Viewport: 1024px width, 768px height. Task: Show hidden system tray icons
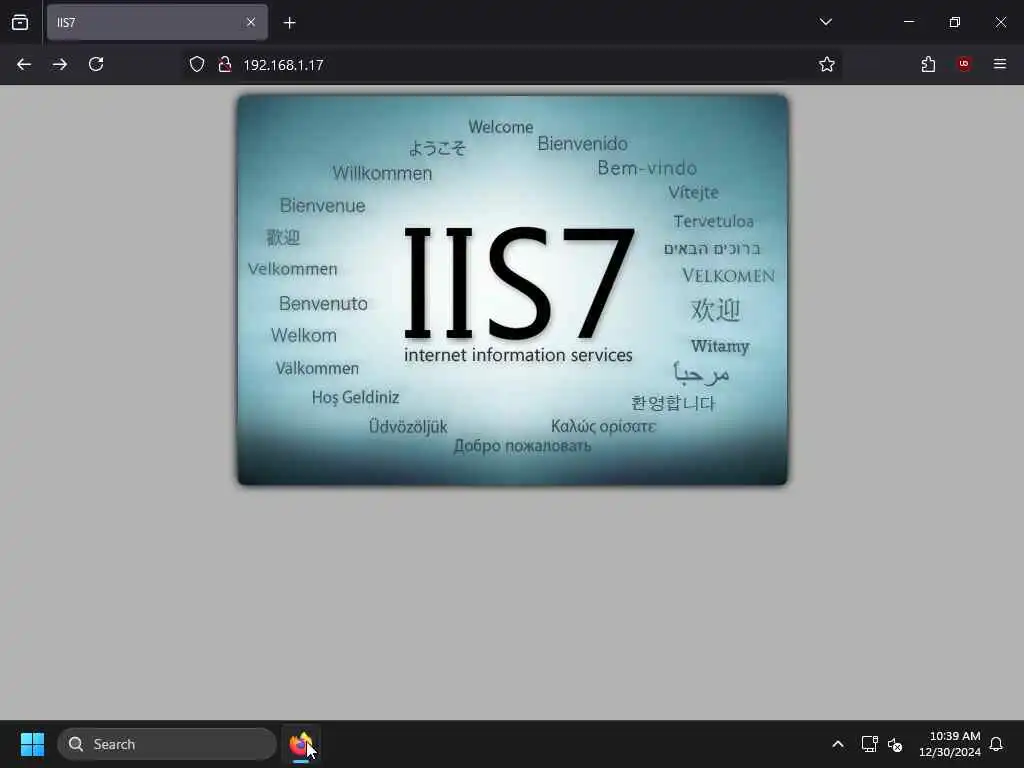pyautogui.click(x=838, y=744)
